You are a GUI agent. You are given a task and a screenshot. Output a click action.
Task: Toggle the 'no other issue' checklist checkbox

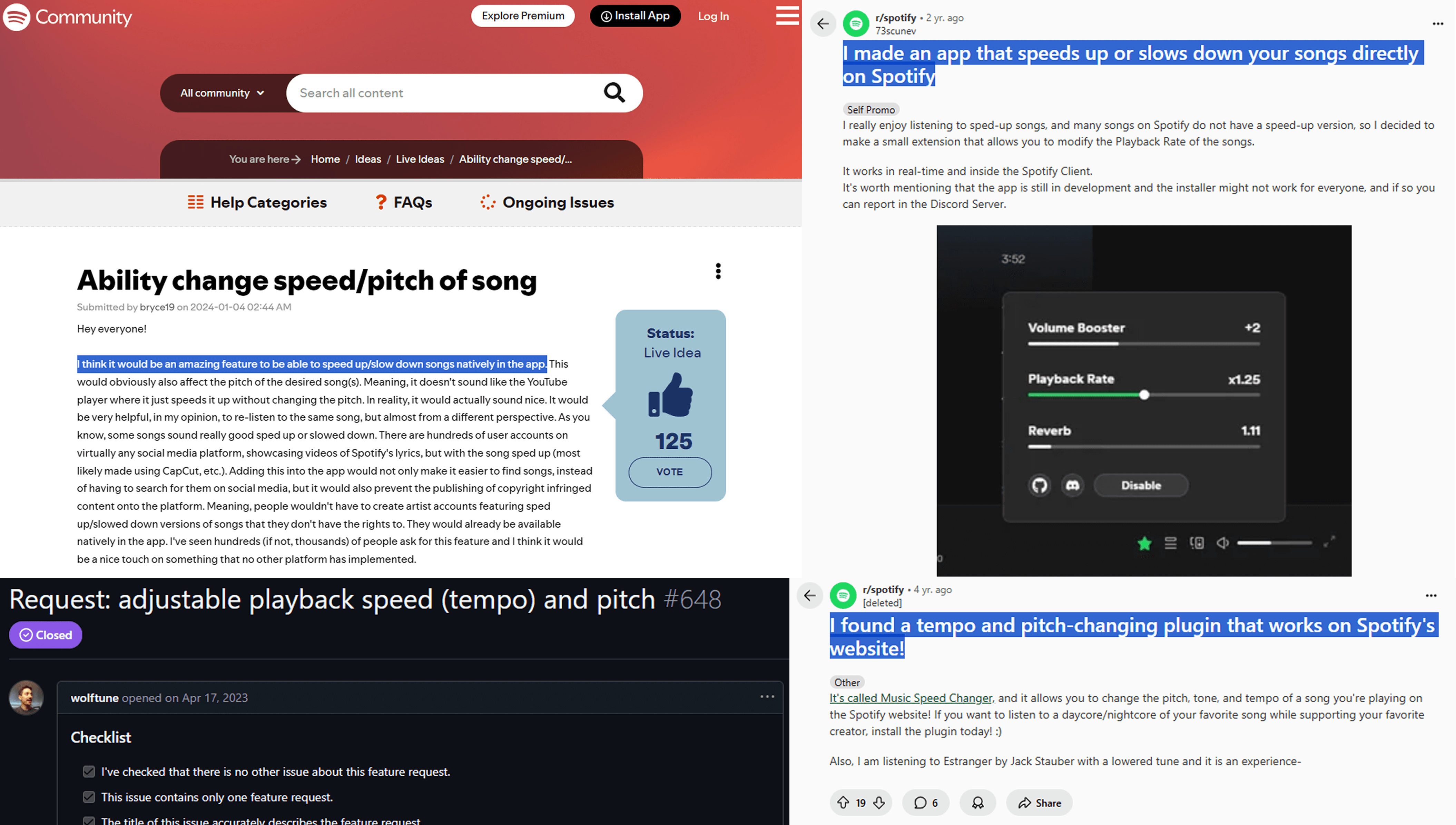tap(89, 772)
